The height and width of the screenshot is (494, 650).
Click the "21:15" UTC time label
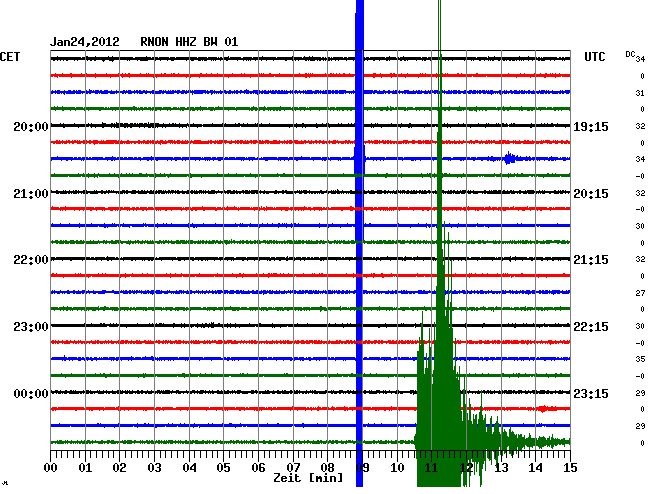[x=591, y=260]
